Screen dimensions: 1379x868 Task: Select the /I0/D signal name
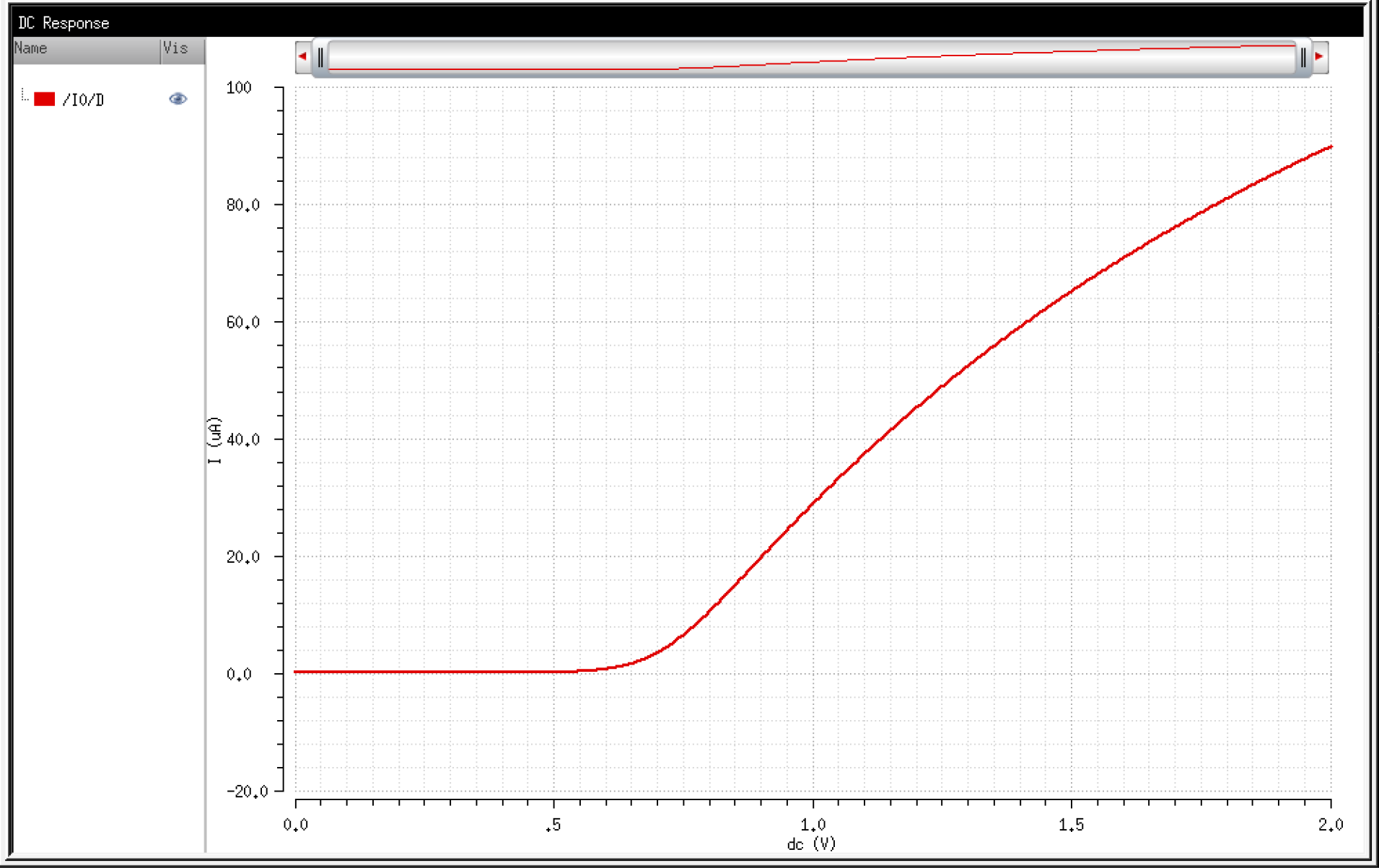point(83,100)
